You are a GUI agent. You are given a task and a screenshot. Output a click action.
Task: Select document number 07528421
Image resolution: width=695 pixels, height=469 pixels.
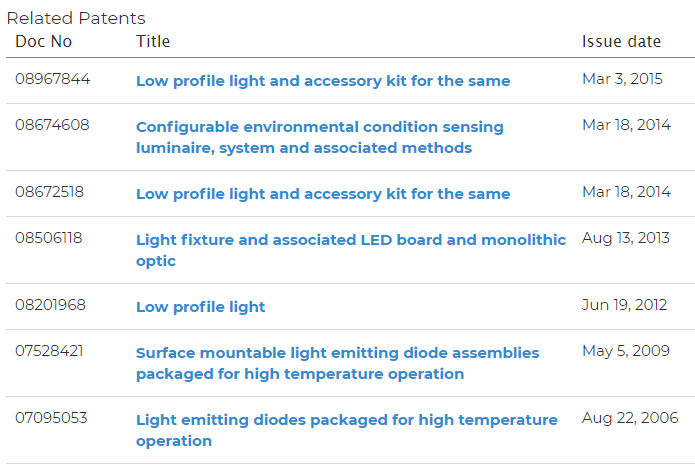coord(49,351)
